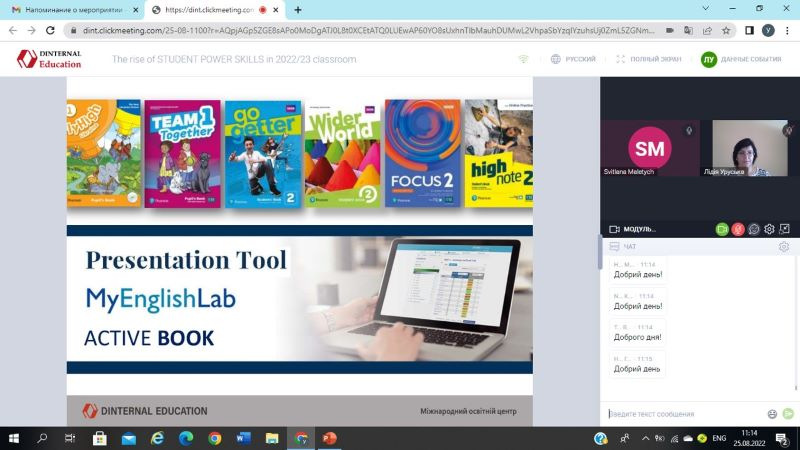
Task: Open Windows Start menu
Action: point(14,438)
